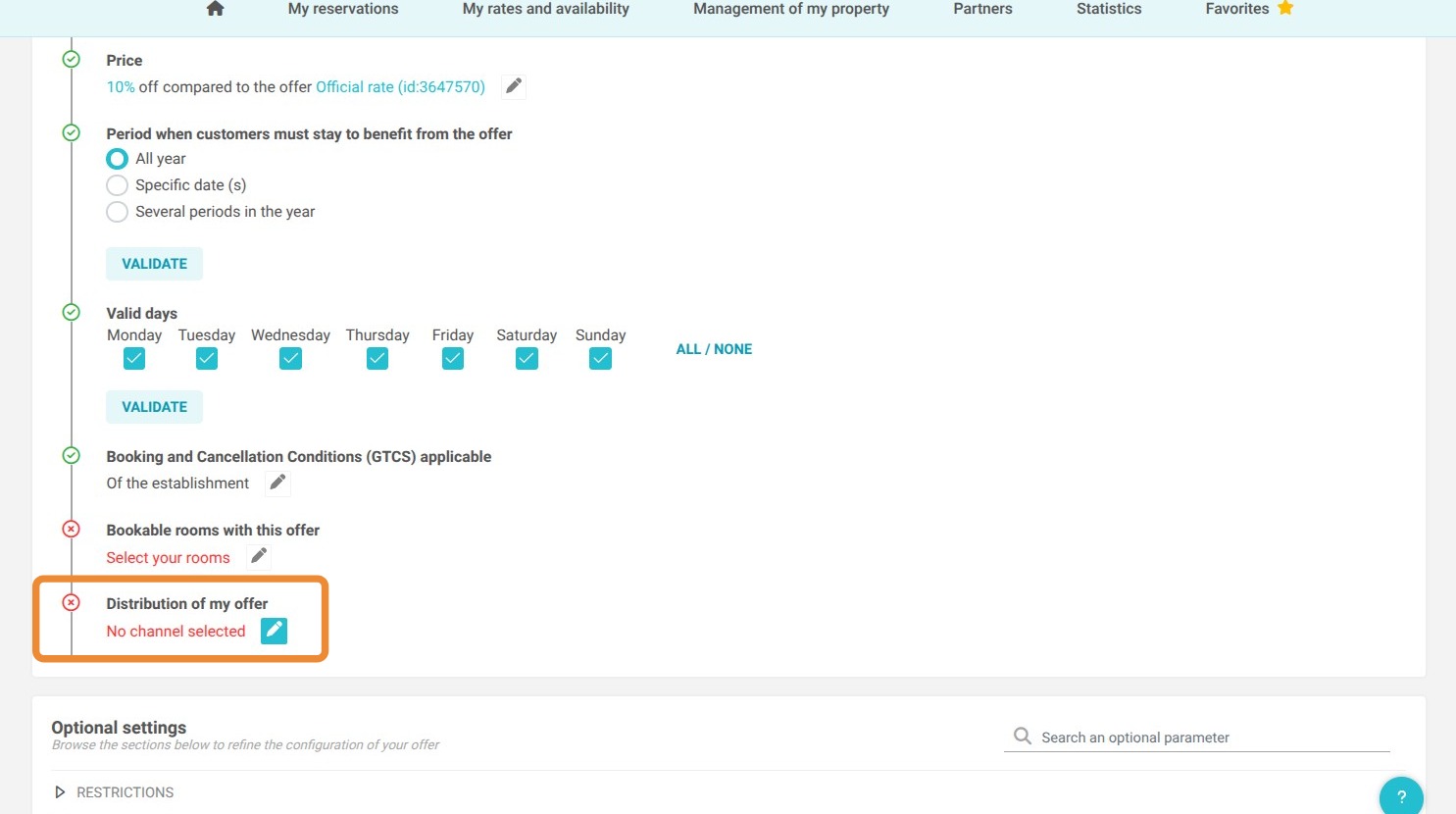This screenshot has width=1456, height=814.
Task: Click the search magnifier icon
Action: click(x=1022, y=736)
